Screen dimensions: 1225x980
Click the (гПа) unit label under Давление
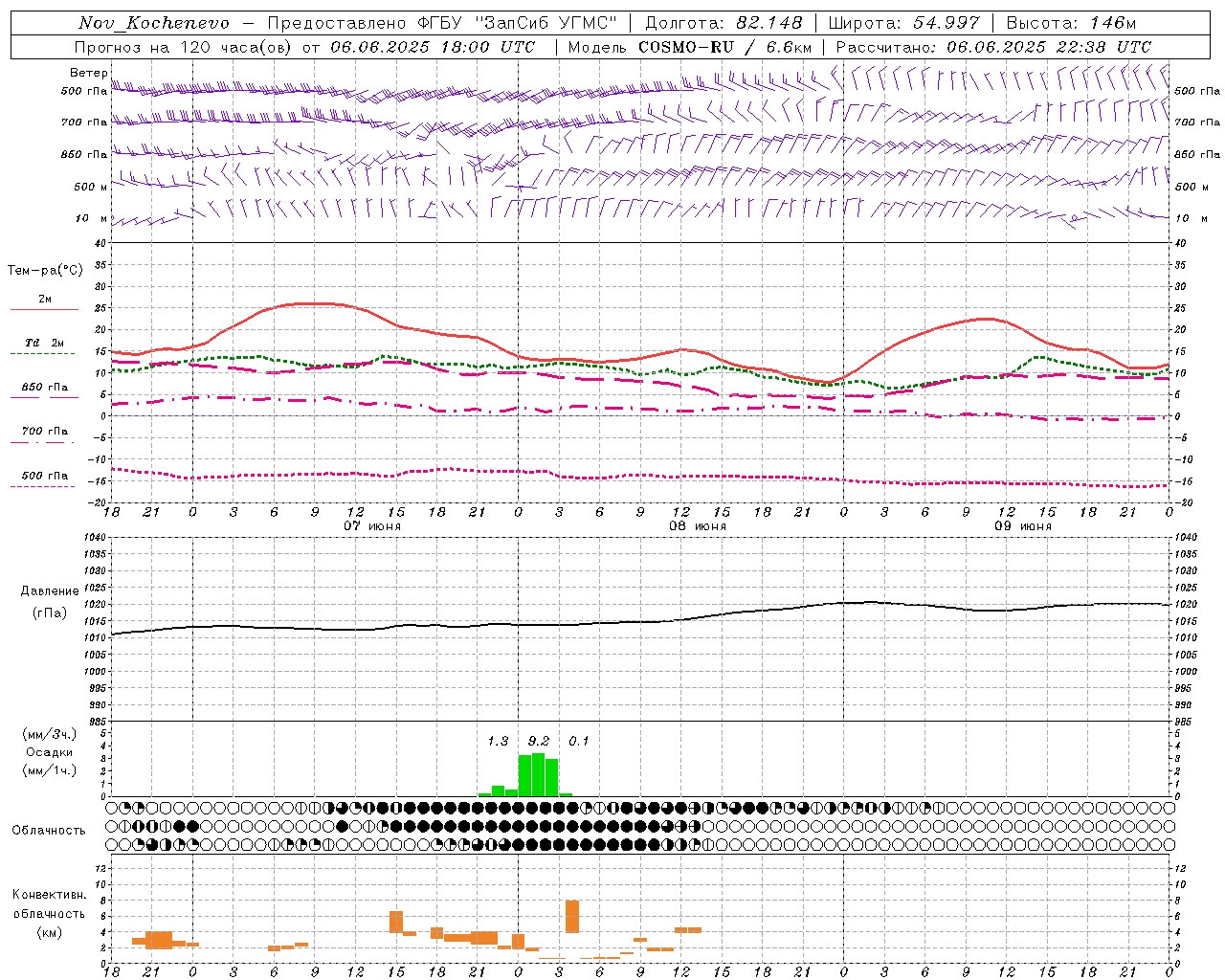click(x=50, y=613)
